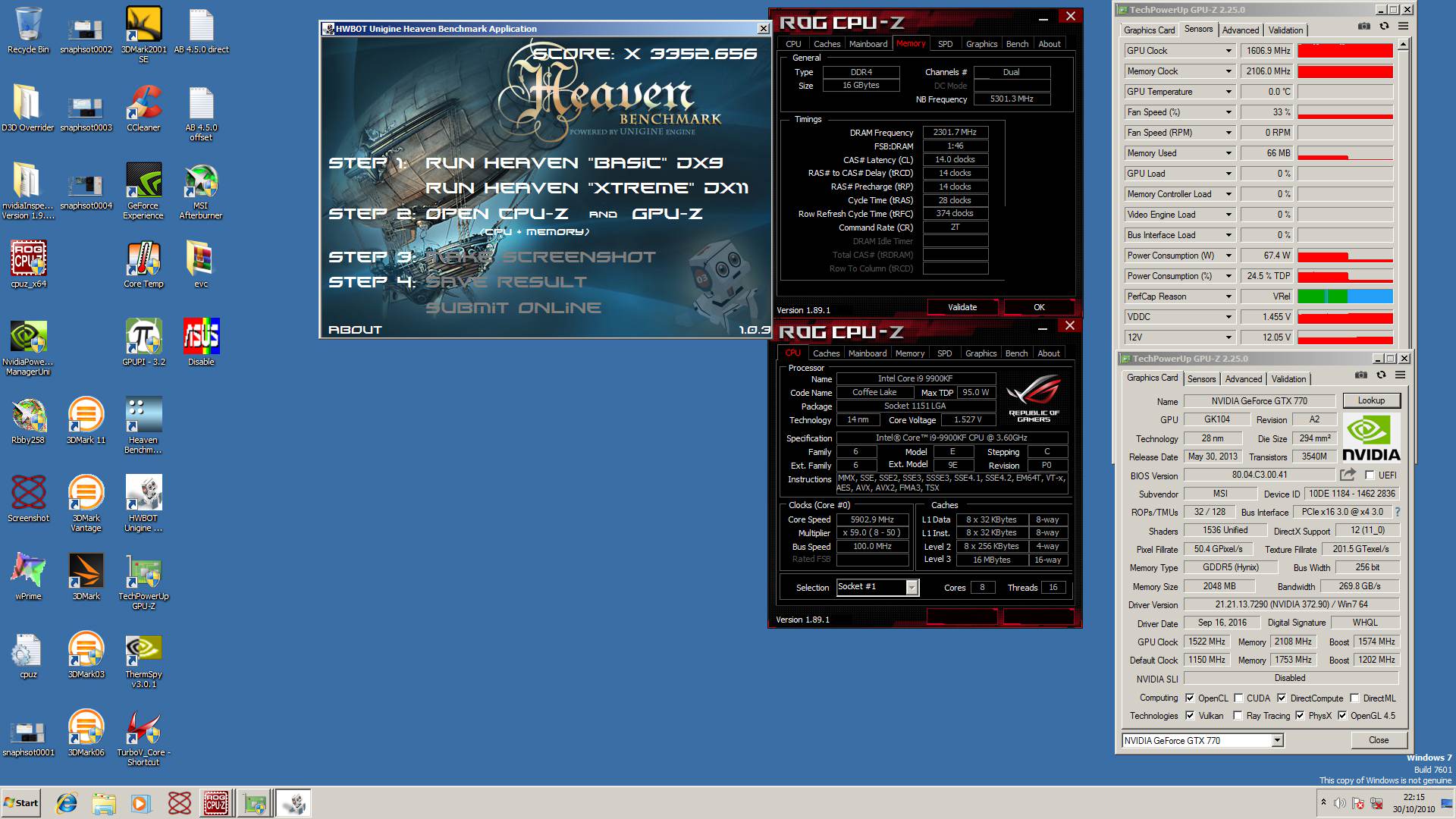Expand GPU Temperature sensor dropdown
1456x819 pixels.
1228,92
